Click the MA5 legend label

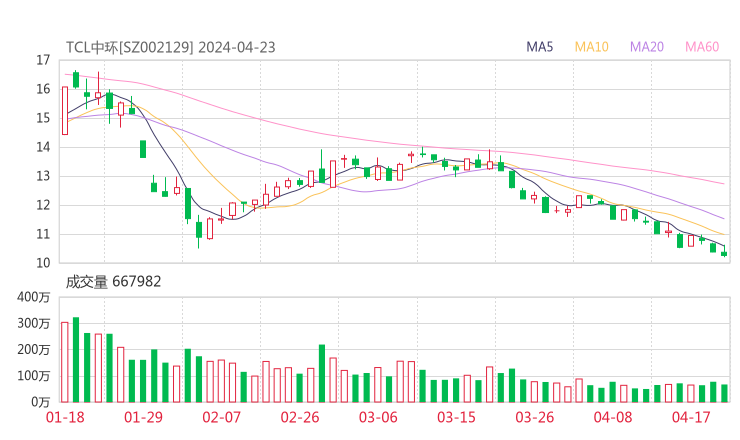pos(539,47)
